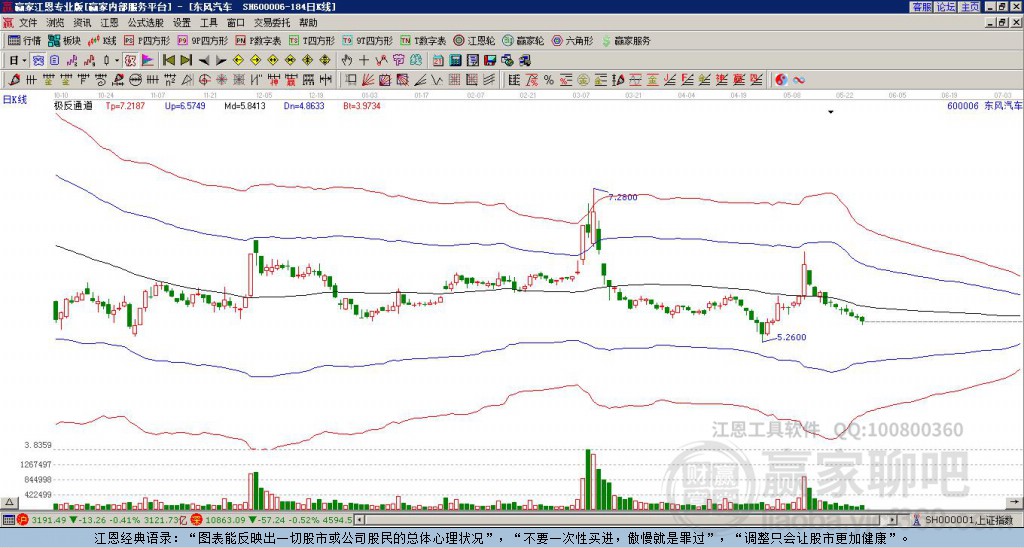
Task: Open 赢家服务 with the dollar icon
Action: pos(626,40)
